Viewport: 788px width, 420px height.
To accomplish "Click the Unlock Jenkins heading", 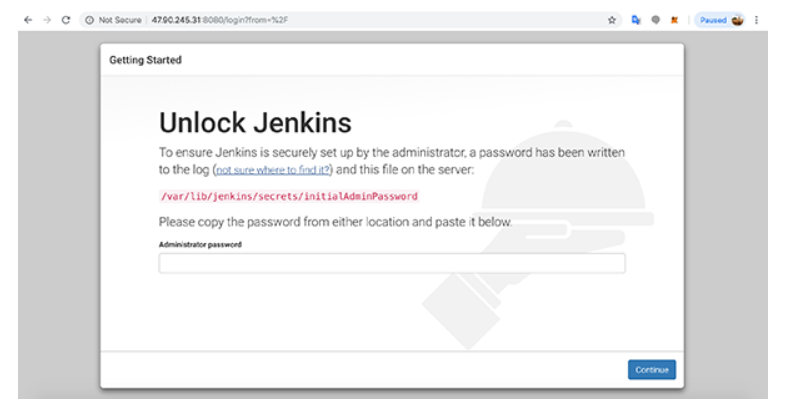I will click(x=255, y=123).
